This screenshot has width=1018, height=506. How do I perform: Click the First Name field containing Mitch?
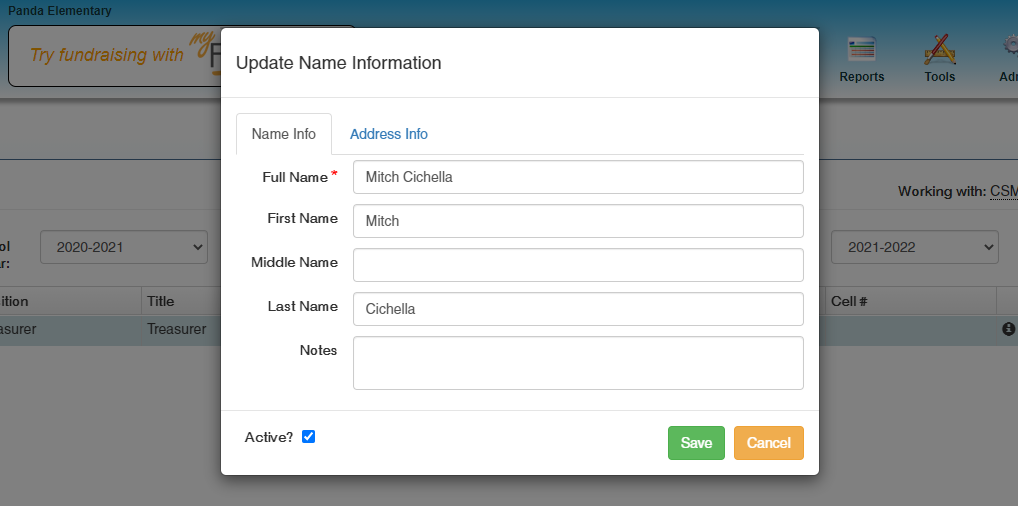578,221
